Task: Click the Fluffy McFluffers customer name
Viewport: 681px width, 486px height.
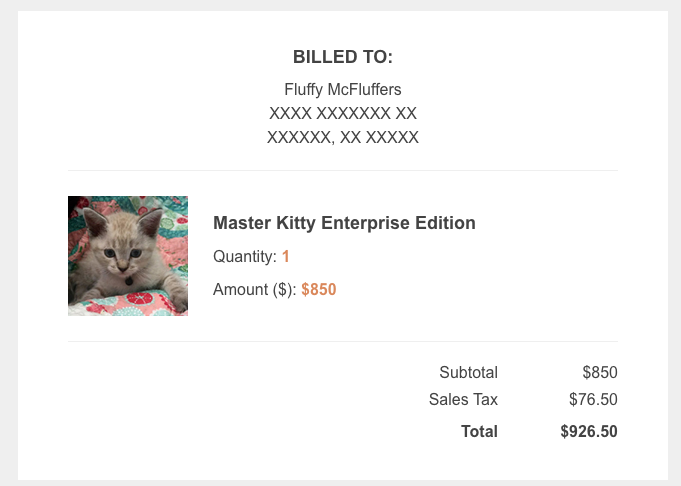Action: [343, 89]
